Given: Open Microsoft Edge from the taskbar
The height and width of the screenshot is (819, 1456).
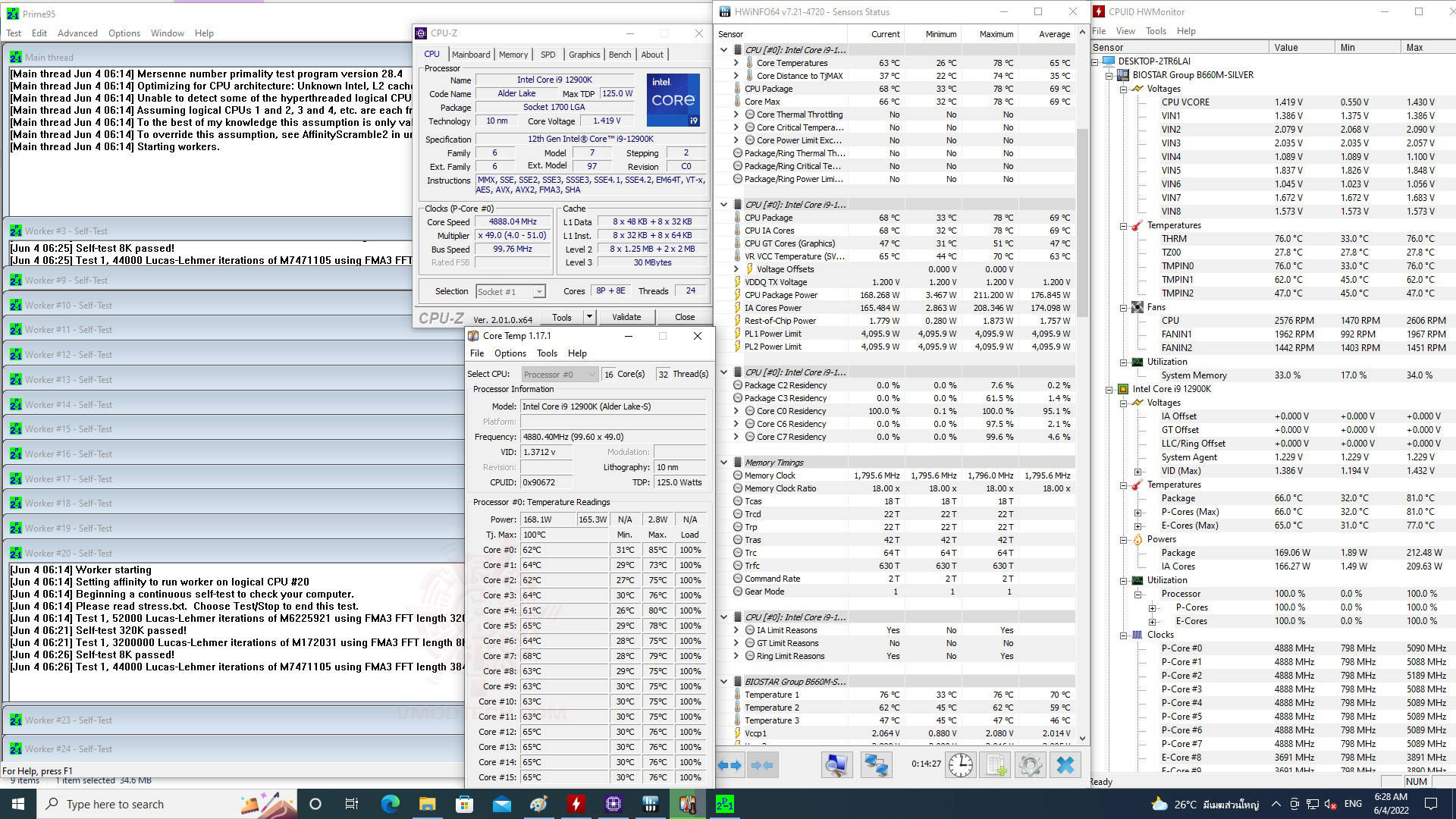Looking at the screenshot, I should (391, 804).
